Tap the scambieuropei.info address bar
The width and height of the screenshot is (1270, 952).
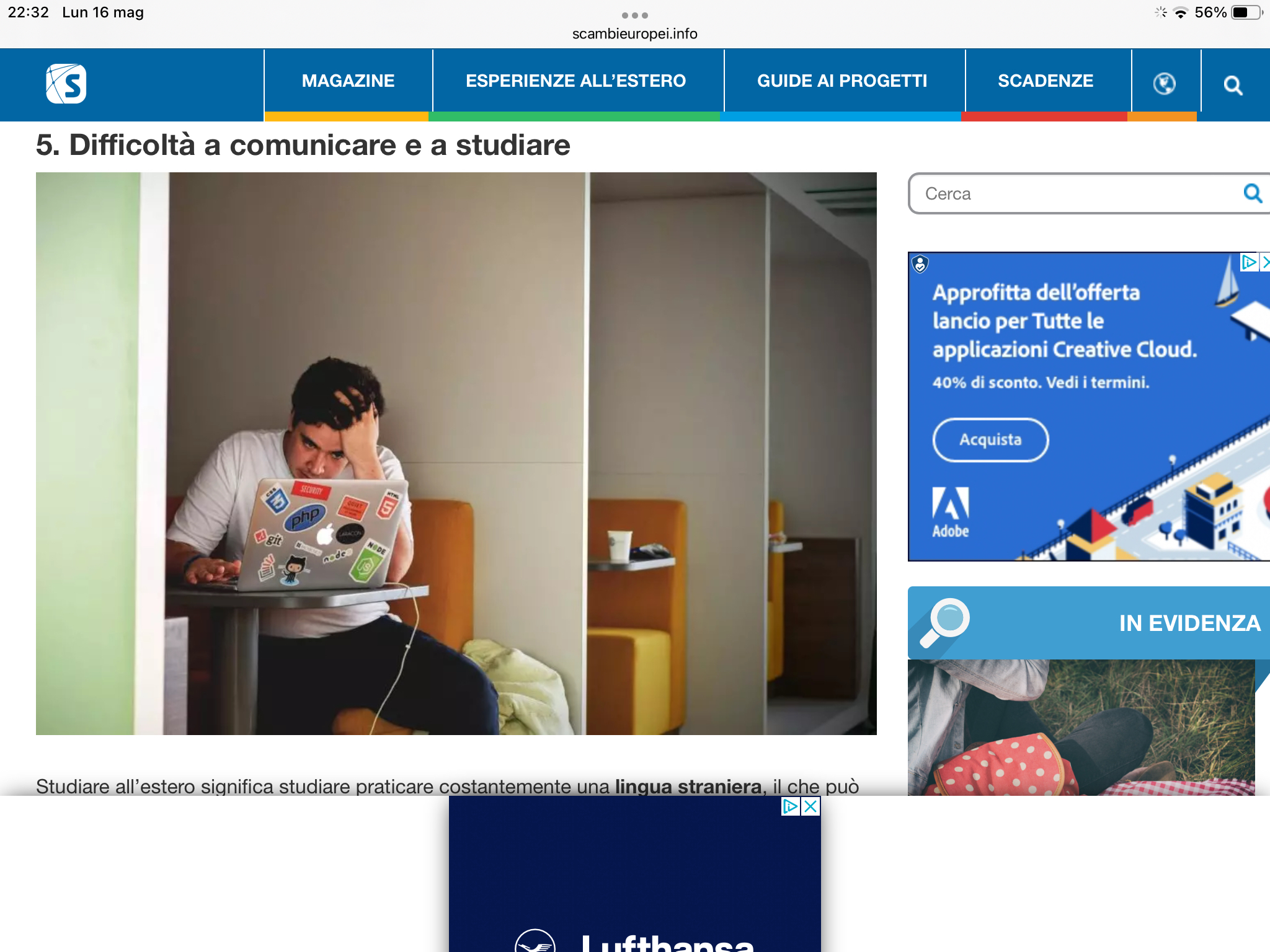tap(634, 34)
